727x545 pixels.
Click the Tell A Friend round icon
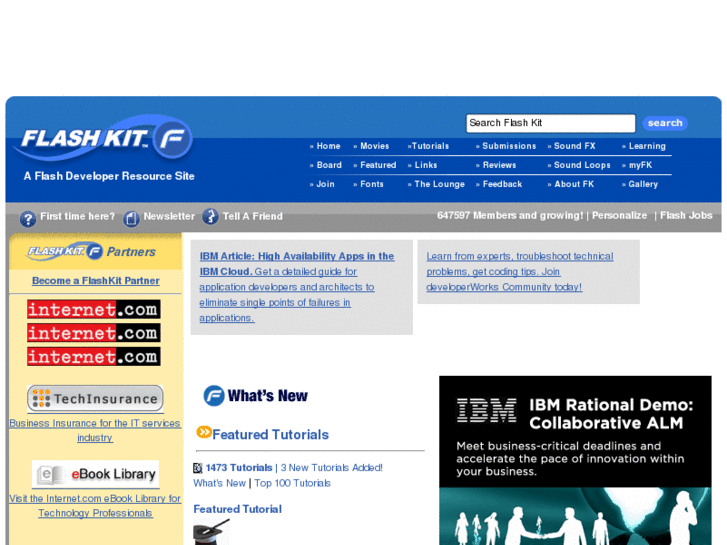click(x=210, y=216)
